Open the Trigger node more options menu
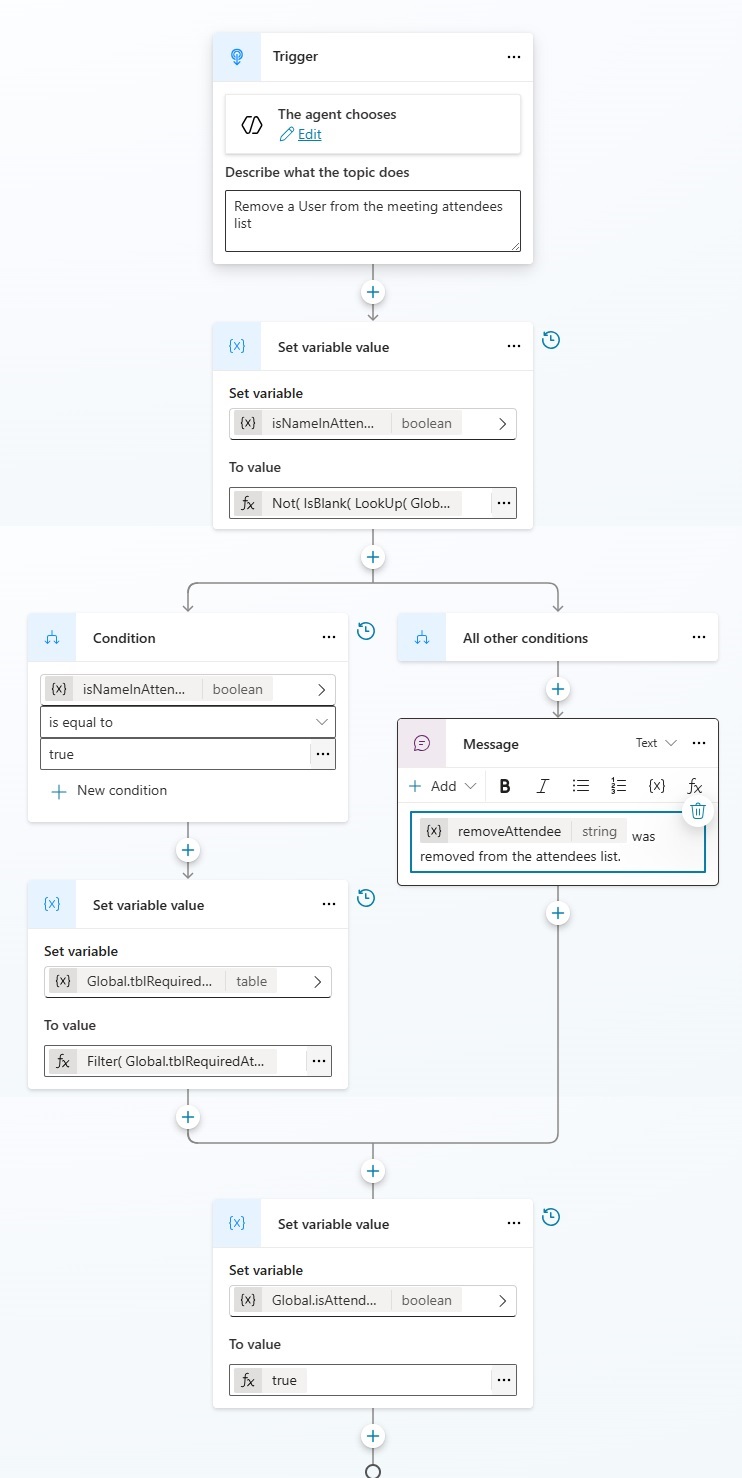742x1478 pixels. coord(514,57)
